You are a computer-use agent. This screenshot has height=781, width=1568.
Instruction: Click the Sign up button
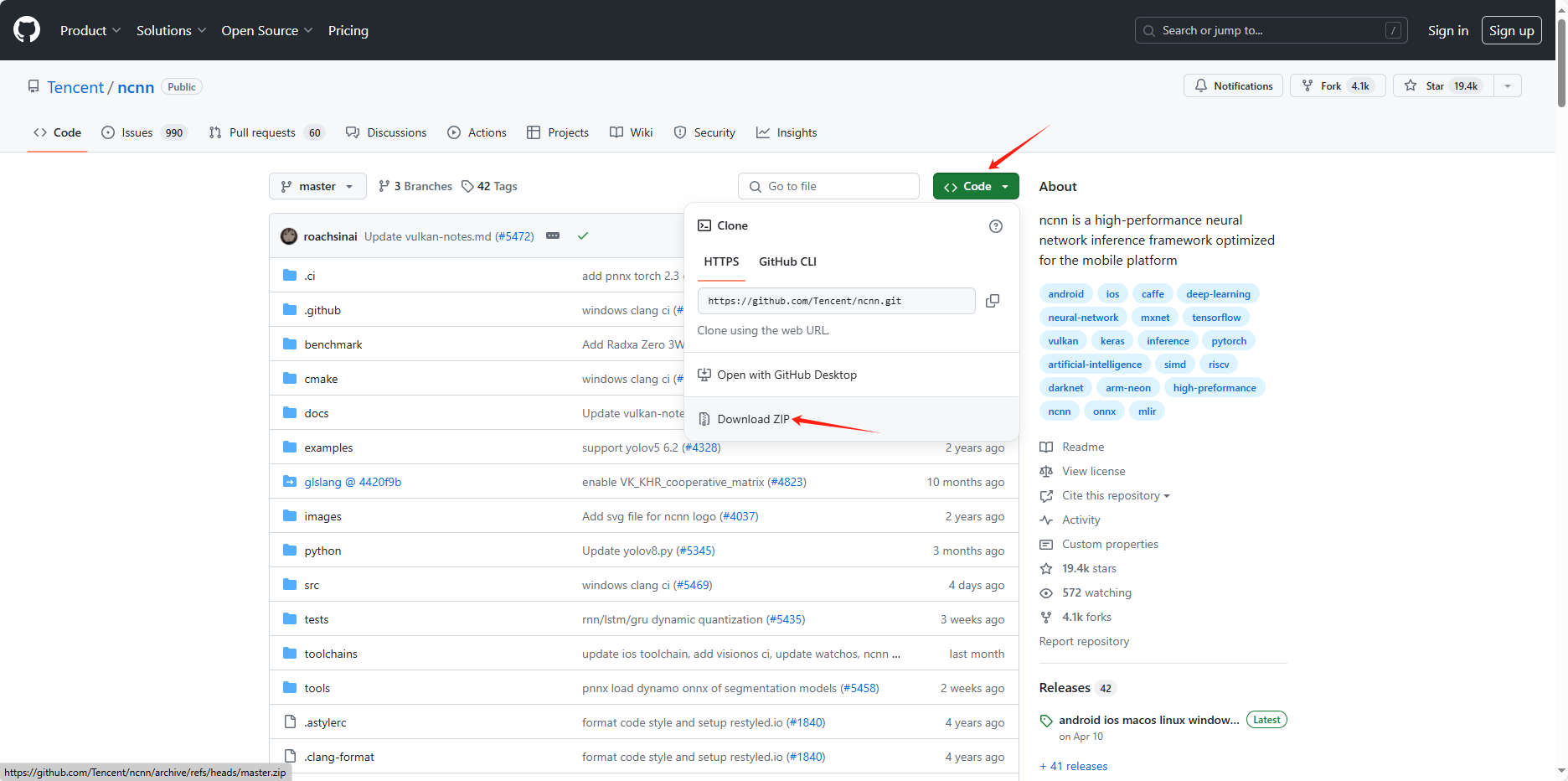(1512, 30)
